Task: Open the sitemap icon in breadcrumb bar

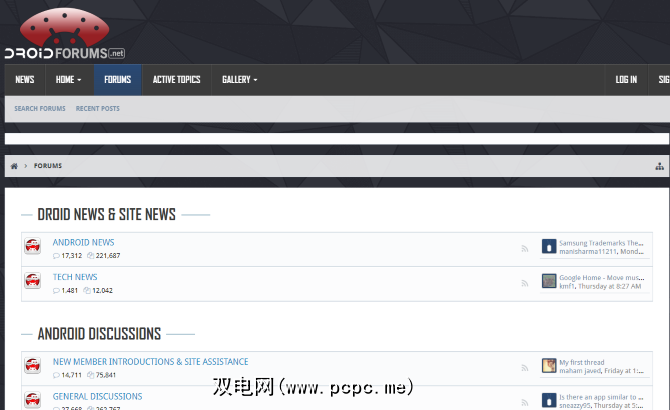Action: 660,166
